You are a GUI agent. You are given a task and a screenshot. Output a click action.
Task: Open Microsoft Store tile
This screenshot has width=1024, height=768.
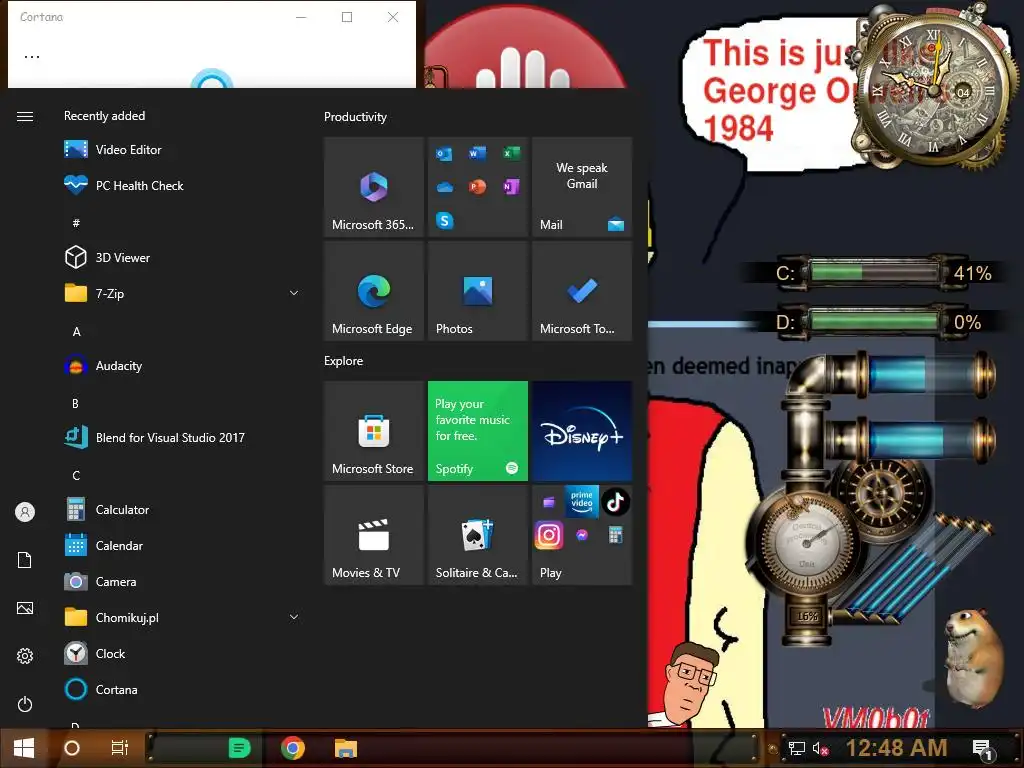point(374,431)
